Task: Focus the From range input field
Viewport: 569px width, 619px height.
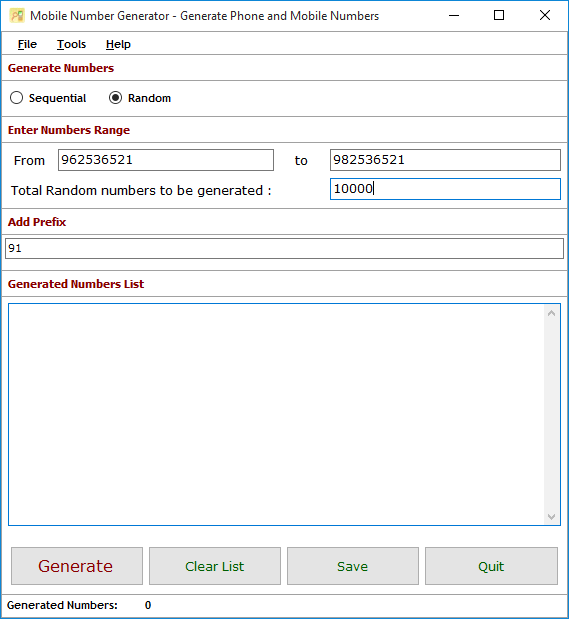Action: (166, 160)
